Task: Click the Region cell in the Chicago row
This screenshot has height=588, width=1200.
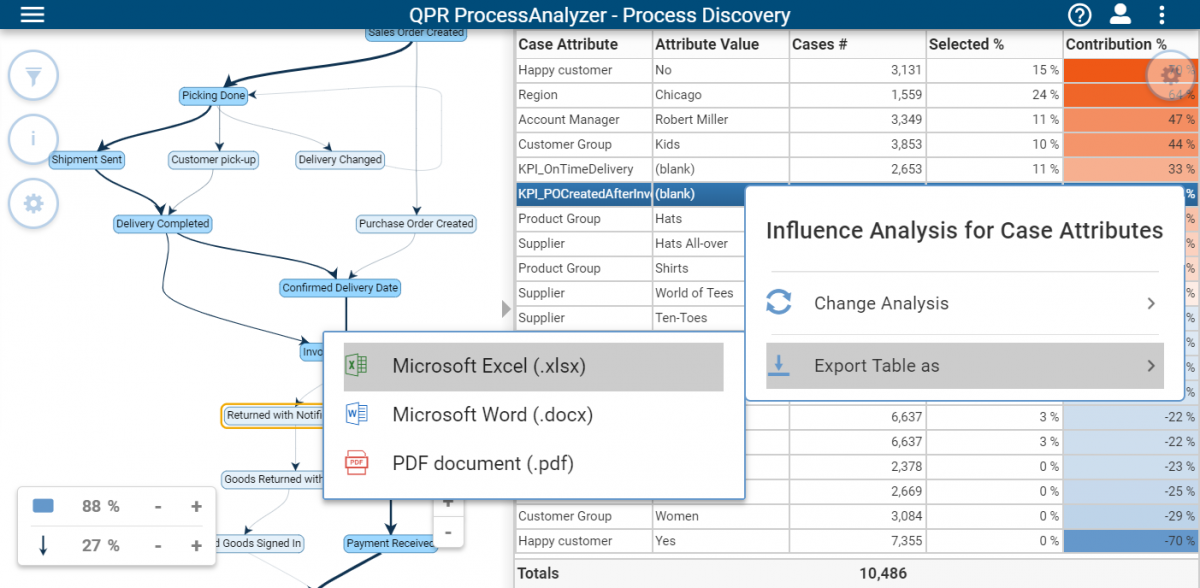Action: (x=583, y=95)
